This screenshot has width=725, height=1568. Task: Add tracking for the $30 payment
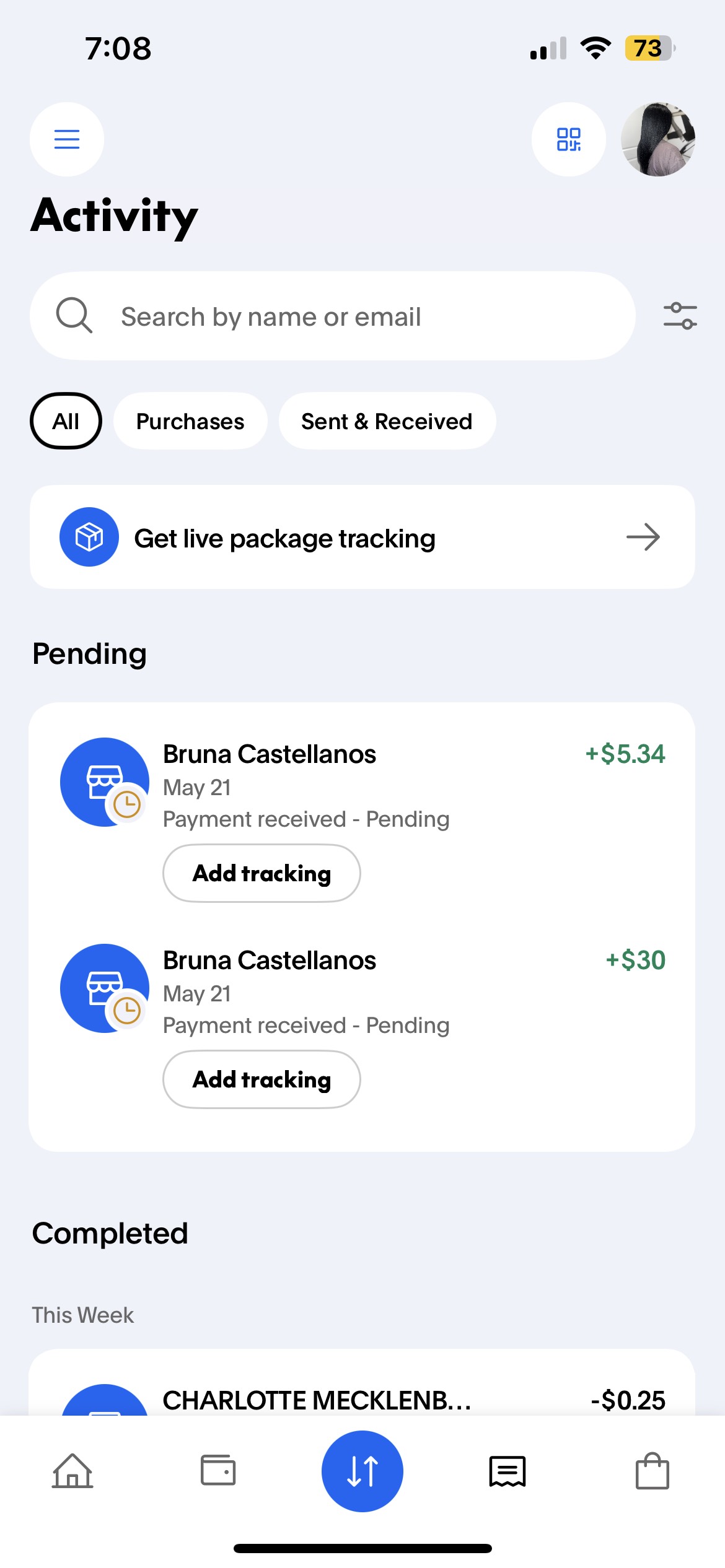(x=261, y=1079)
